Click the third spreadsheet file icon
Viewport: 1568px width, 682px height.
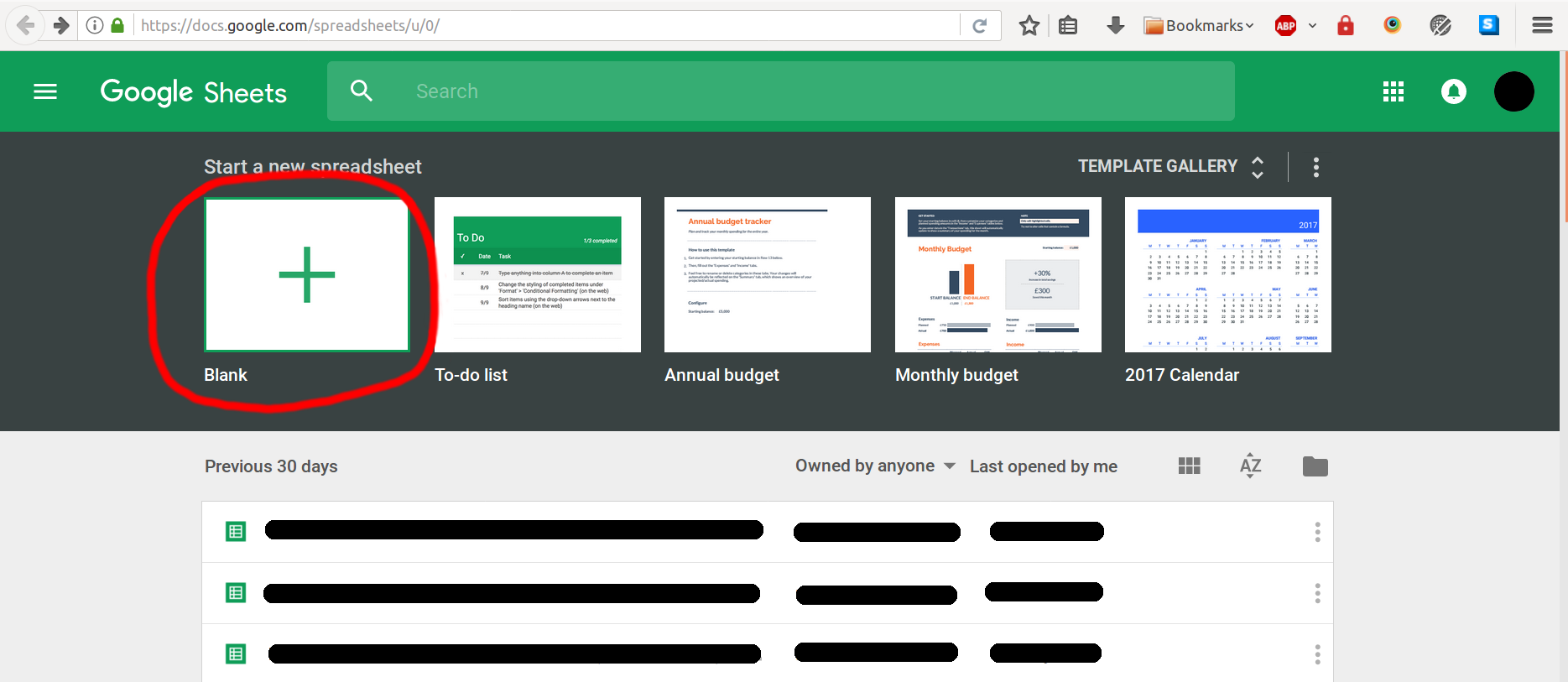[236, 653]
